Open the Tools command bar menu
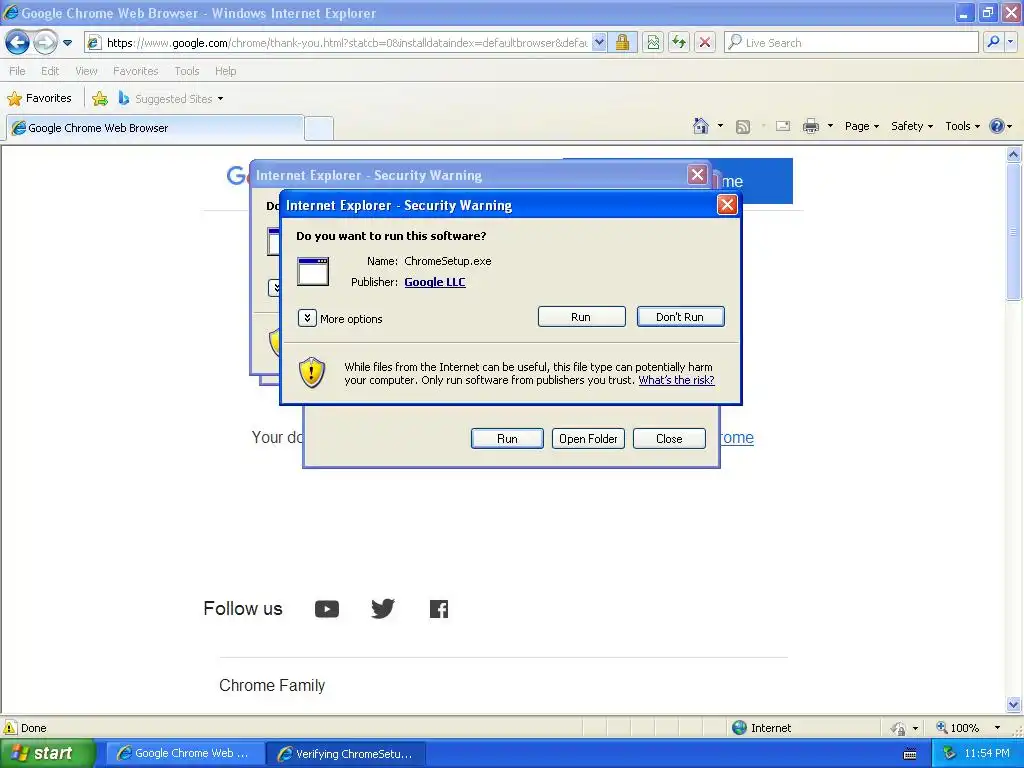Viewport: 1024px width, 768px height. click(962, 126)
